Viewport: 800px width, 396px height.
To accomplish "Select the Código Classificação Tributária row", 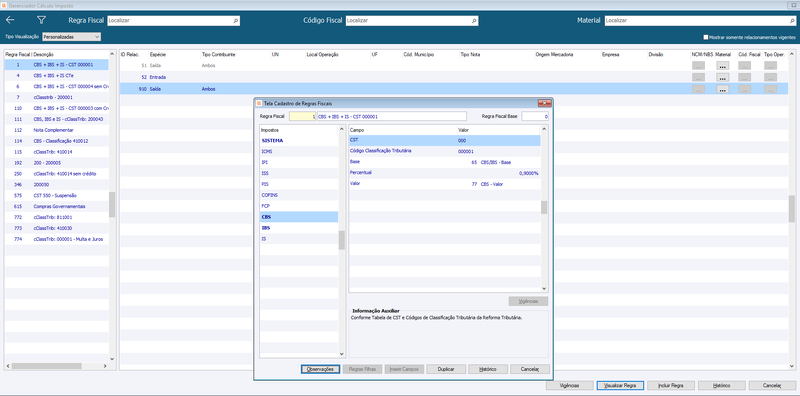I will click(444, 151).
